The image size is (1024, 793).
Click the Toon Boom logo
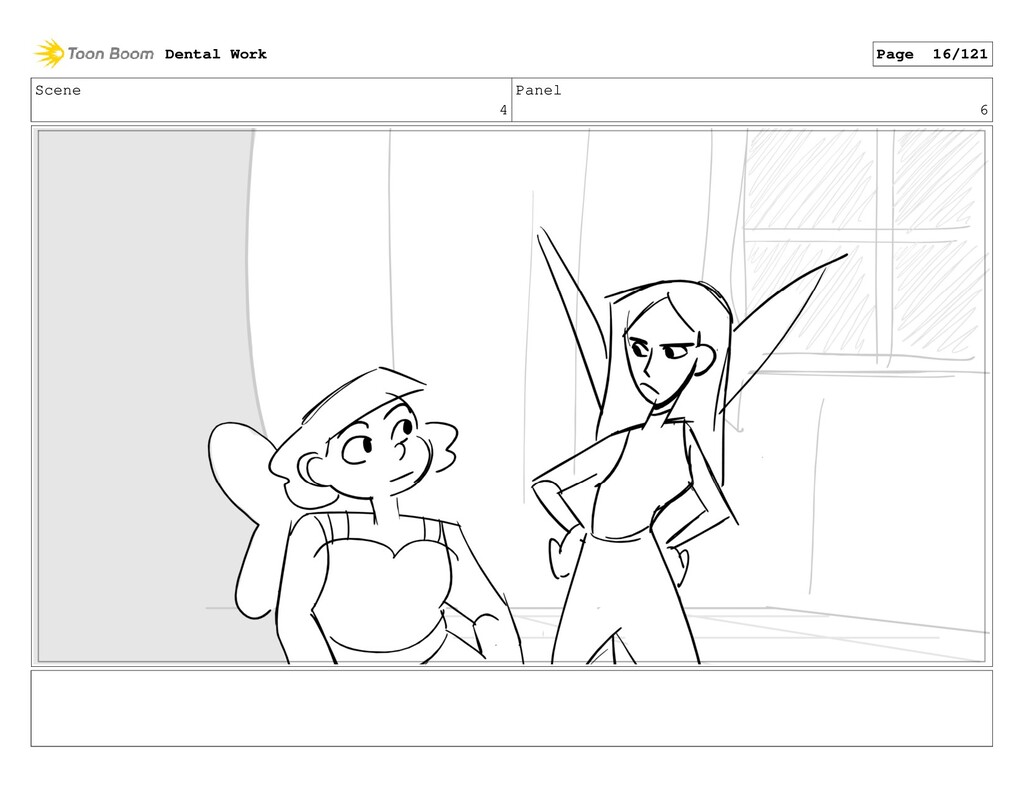(x=94, y=54)
